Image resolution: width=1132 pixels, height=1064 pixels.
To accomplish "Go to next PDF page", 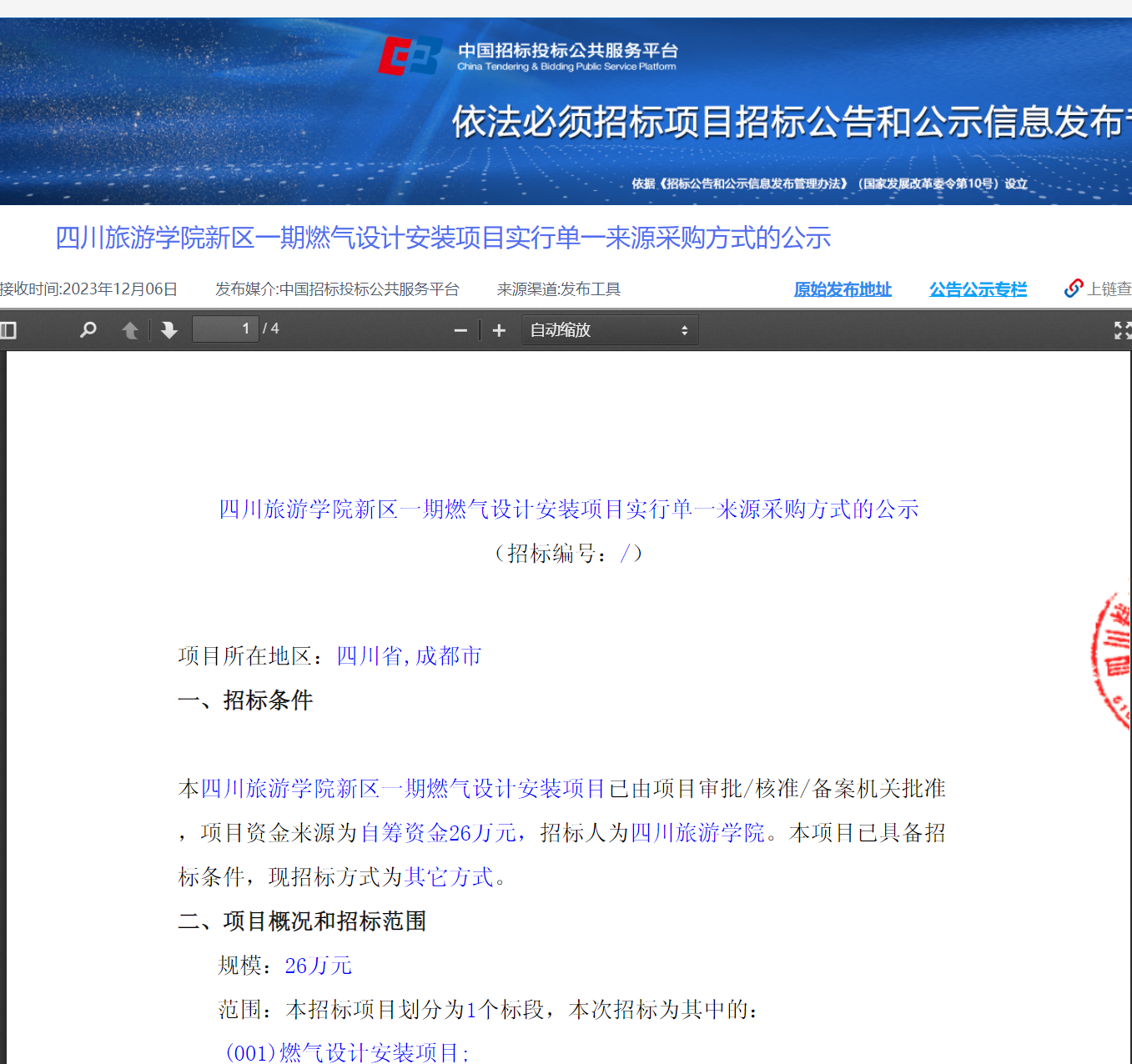I will pos(169,330).
